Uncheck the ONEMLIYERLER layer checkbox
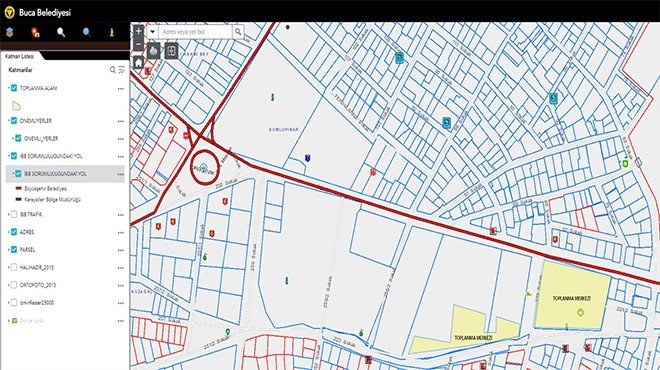The width and height of the screenshot is (660, 370). 14,121
